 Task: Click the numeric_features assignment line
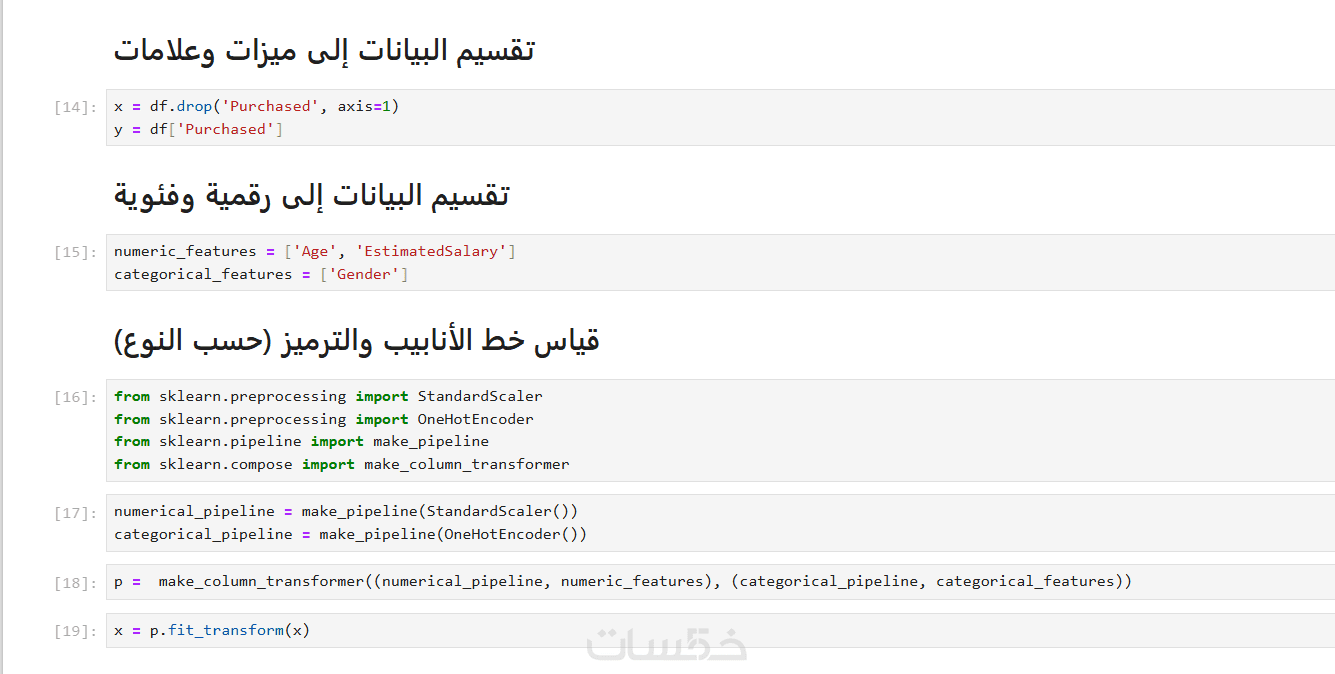tap(315, 251)
